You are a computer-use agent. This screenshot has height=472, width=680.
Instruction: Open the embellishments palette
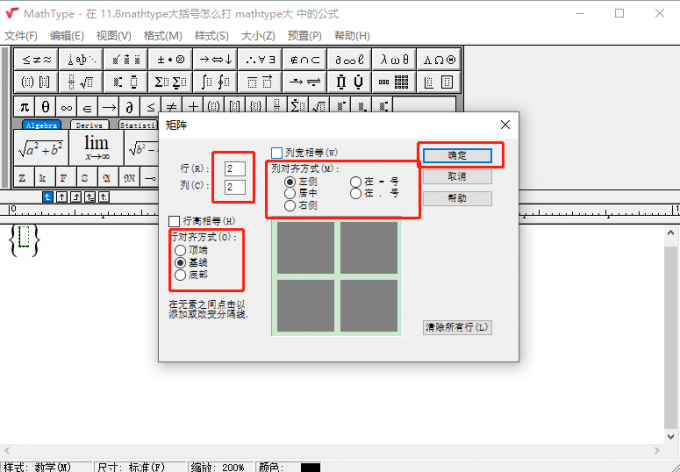click(126, 59)
